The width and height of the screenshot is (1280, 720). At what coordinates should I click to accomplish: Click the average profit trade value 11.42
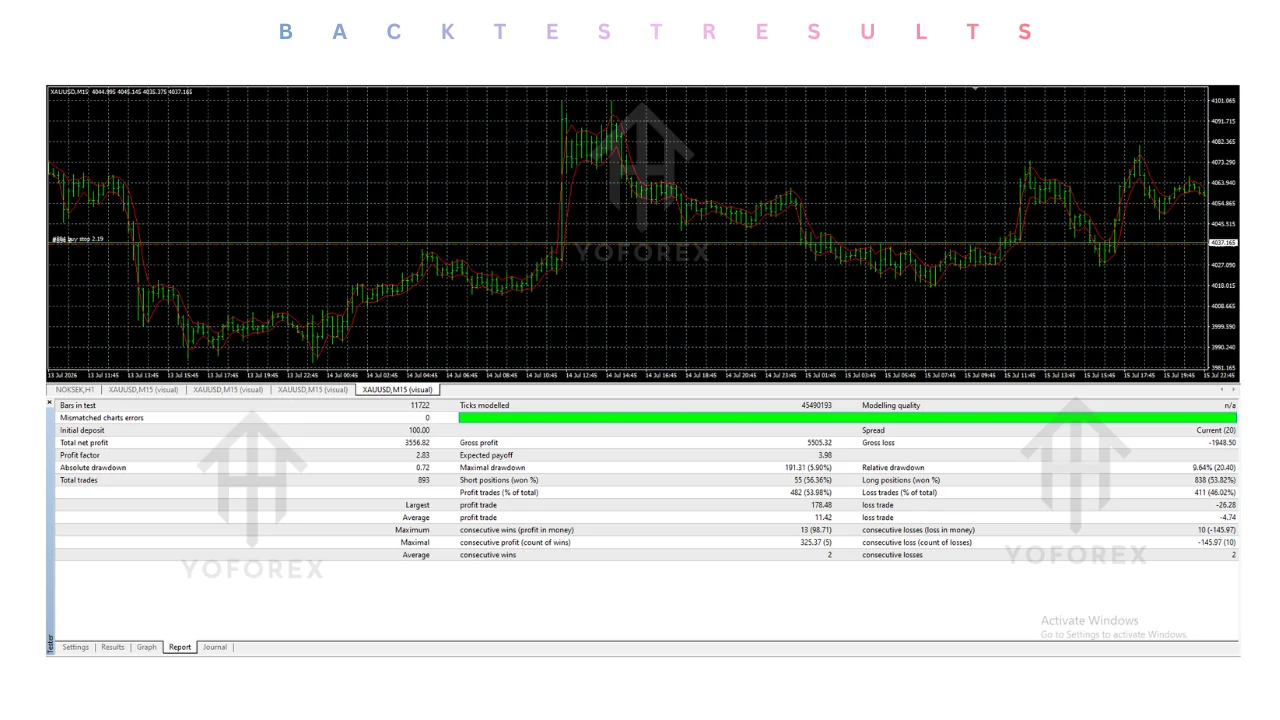824,518
